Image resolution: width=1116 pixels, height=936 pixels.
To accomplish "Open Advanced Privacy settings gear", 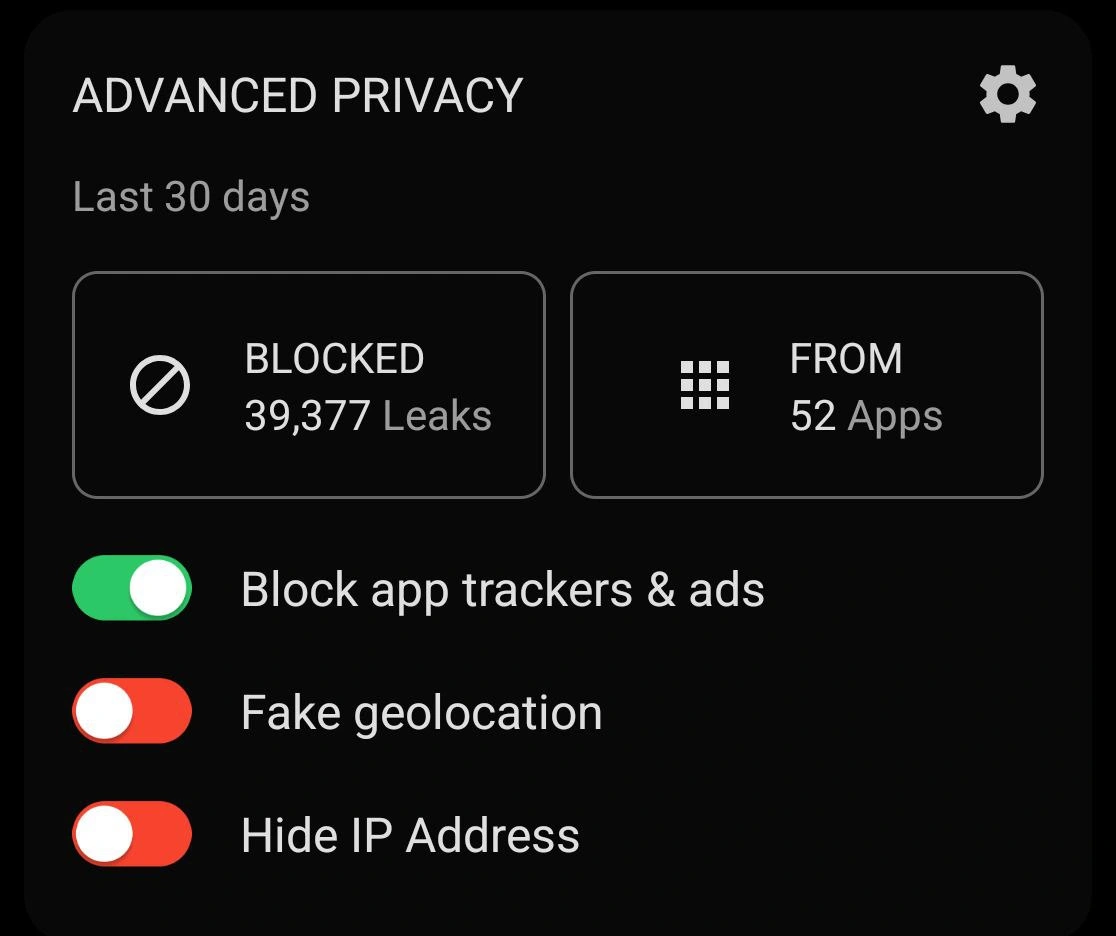I will pyautogui.click(x=1007, y=96).
